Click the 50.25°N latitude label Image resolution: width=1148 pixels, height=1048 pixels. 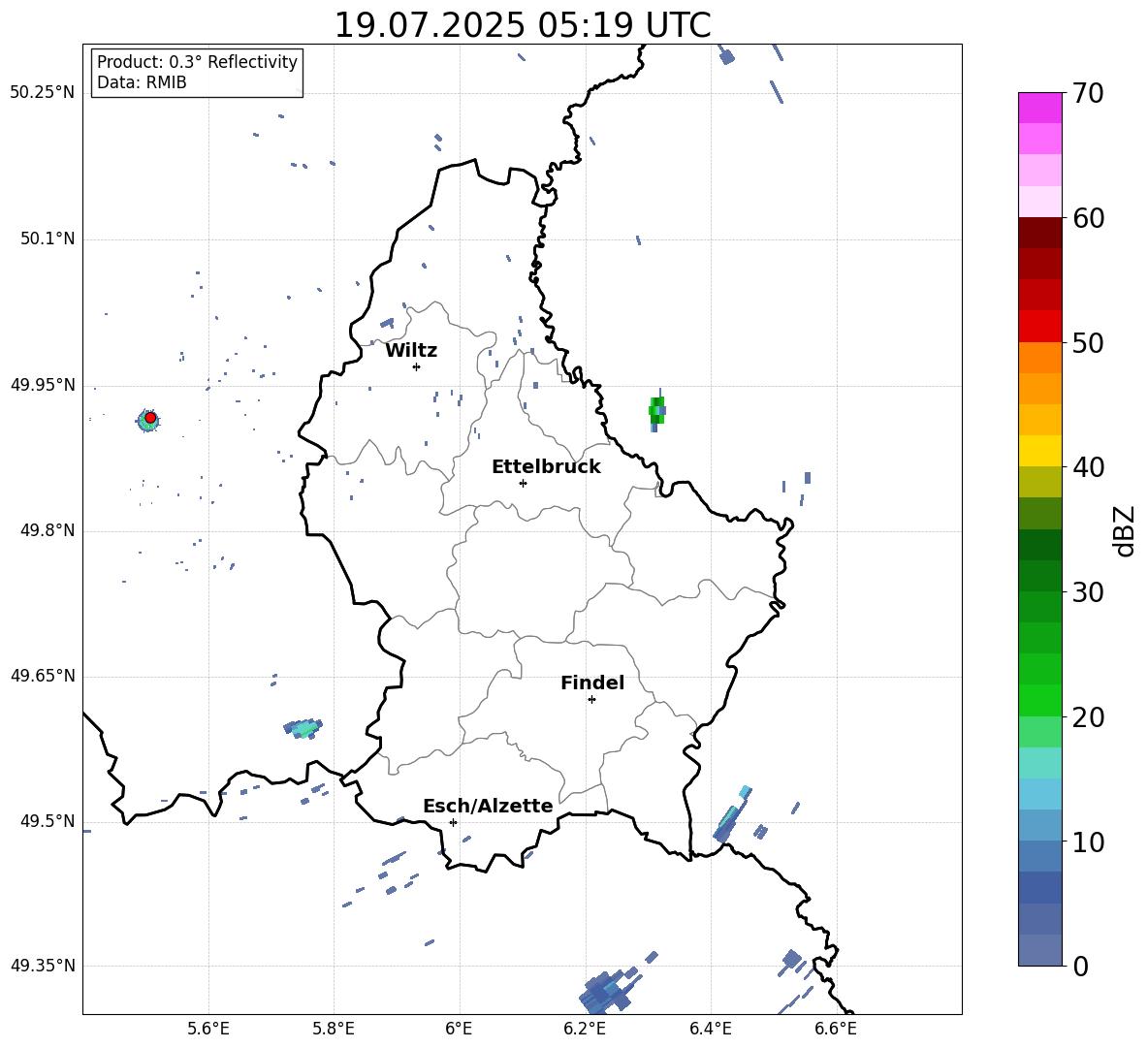[x=42, y=93]
